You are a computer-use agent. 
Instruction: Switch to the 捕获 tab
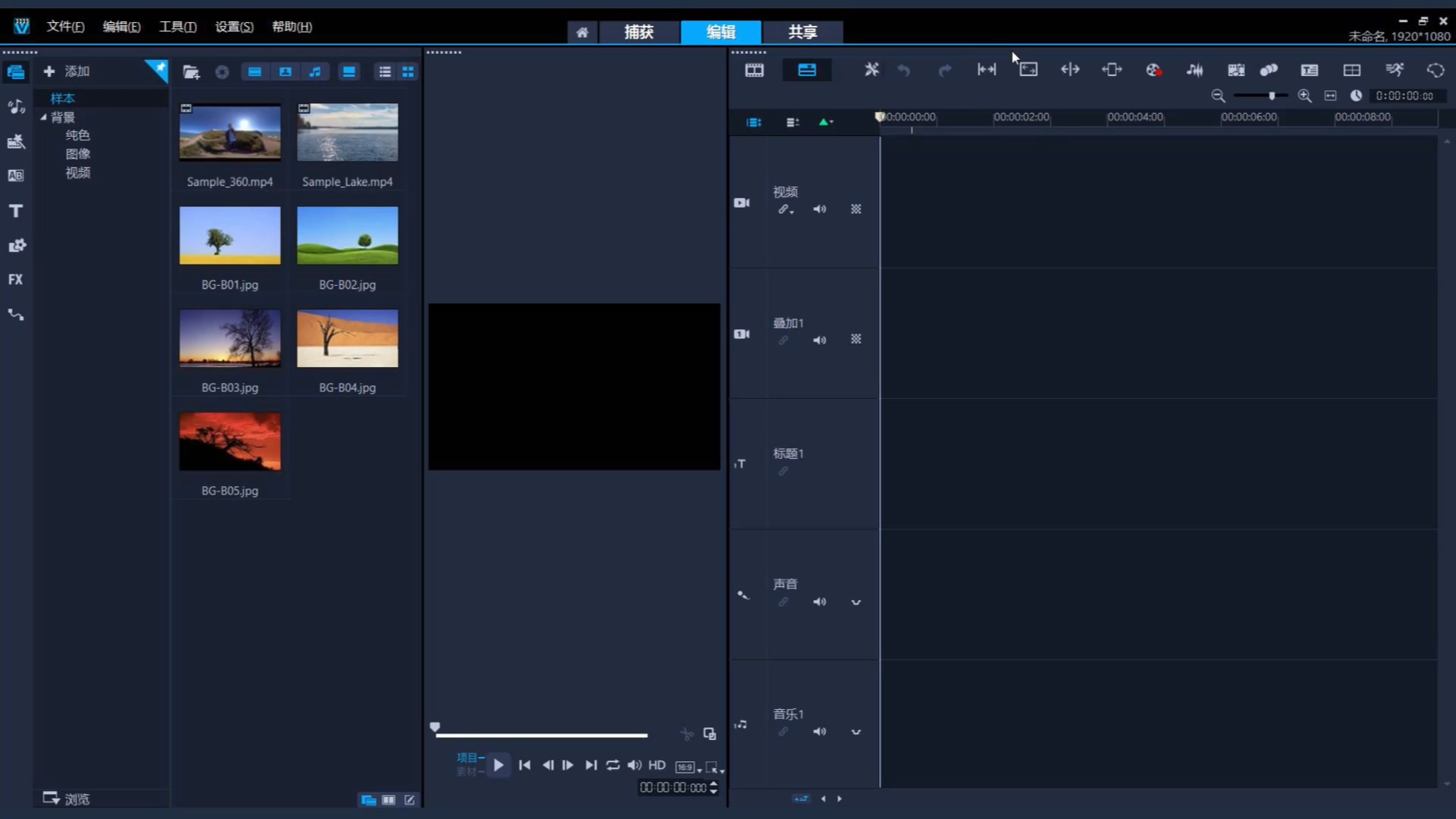[x=639, y=32]
